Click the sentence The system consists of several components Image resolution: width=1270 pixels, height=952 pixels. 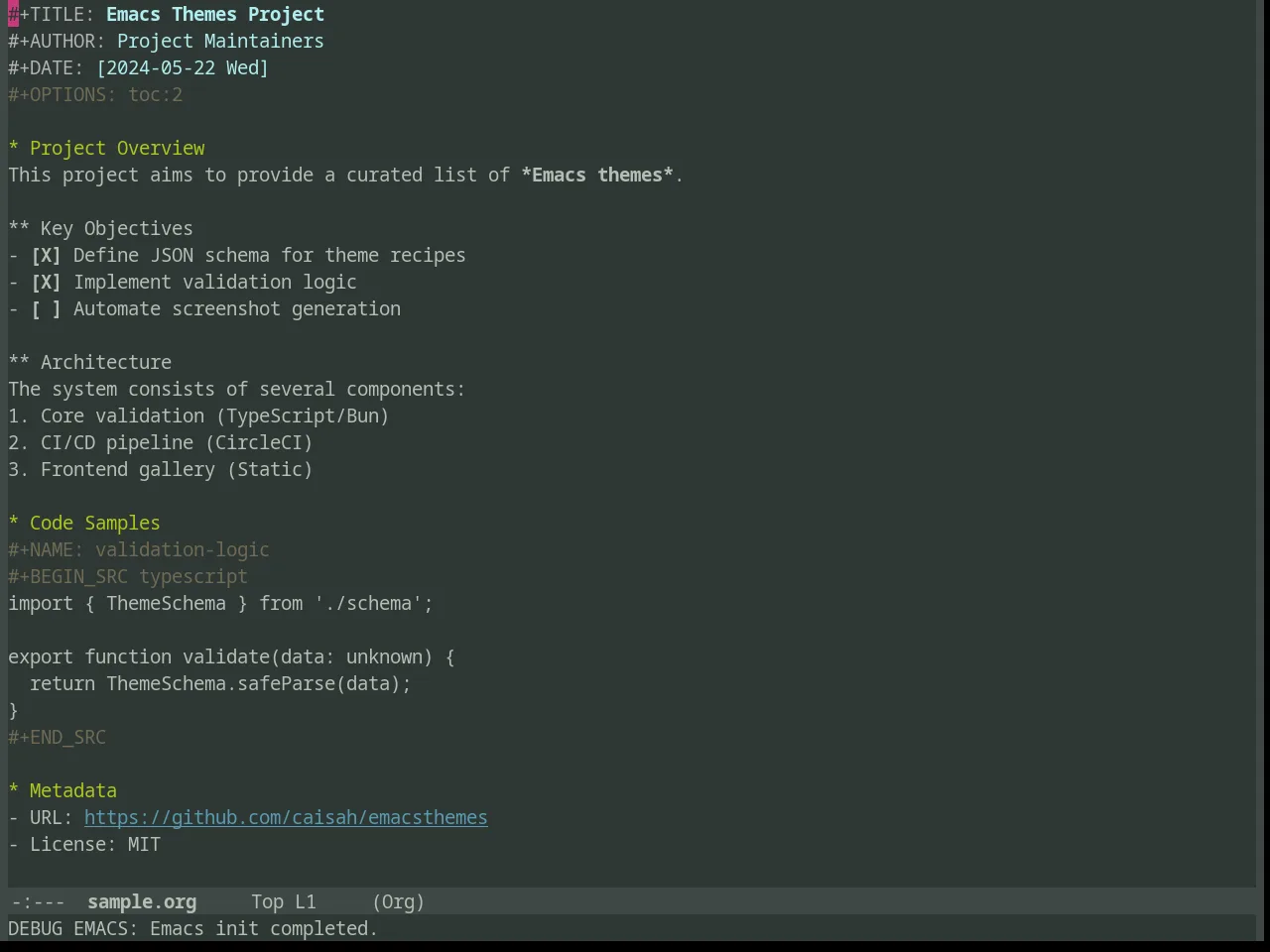237,390
